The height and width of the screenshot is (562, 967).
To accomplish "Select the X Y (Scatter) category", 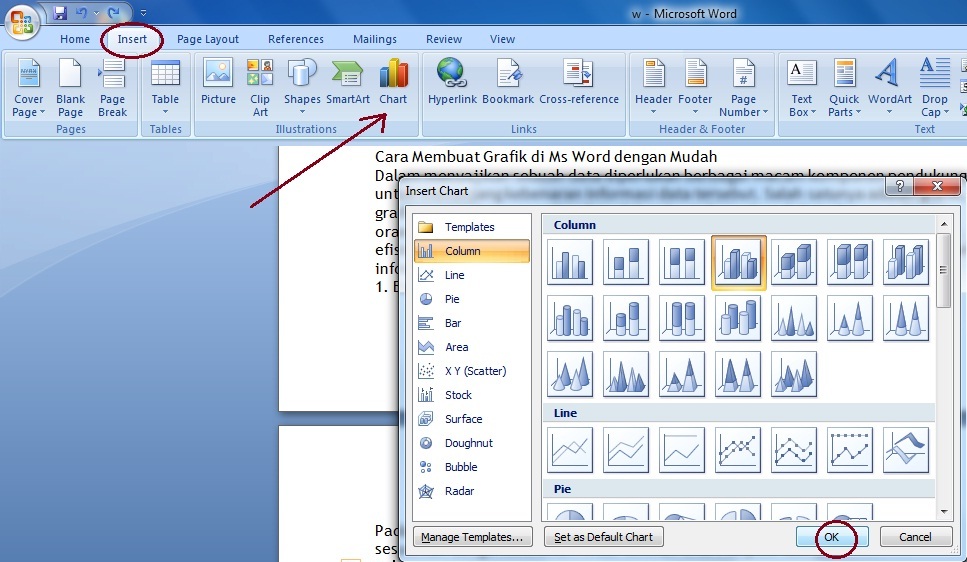I will (472, 371).
